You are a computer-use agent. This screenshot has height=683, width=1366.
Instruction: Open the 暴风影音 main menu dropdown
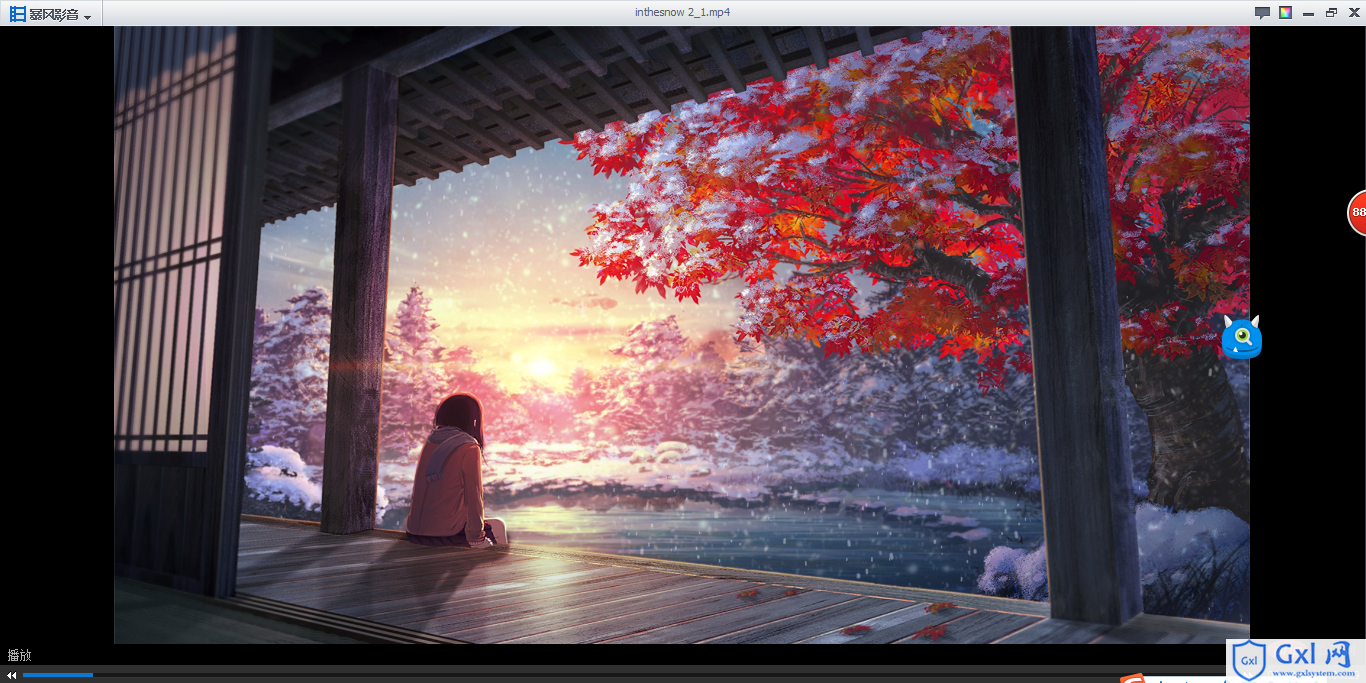pos(51,14)
